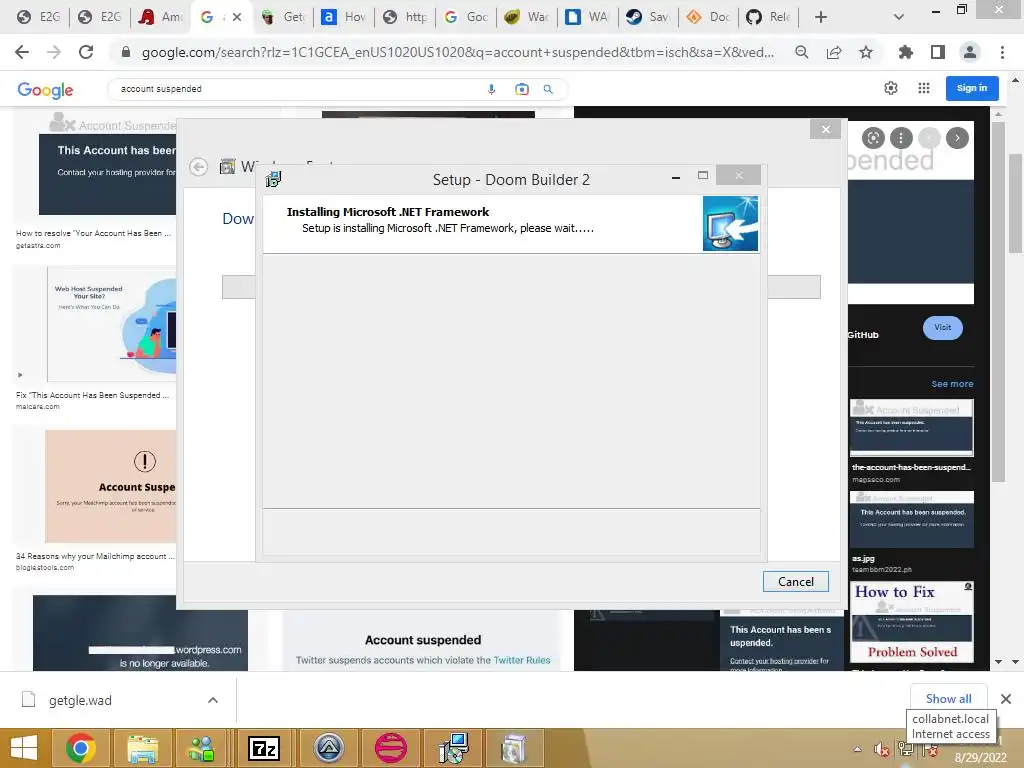Image resolution: width=1024 pixels, height=768 pixels.
Task: Click 'Show all' downloads
Action: tap(948, 699)
